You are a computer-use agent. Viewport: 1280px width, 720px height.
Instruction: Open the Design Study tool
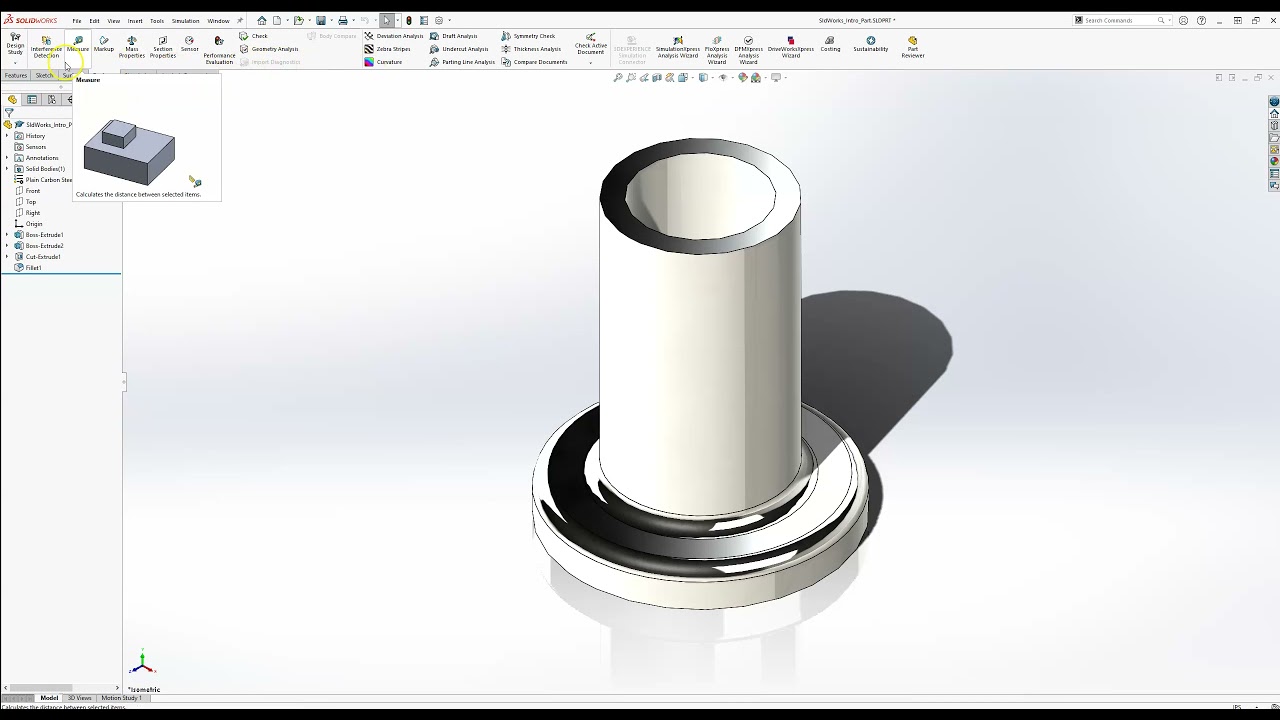[x=15, y=45]
